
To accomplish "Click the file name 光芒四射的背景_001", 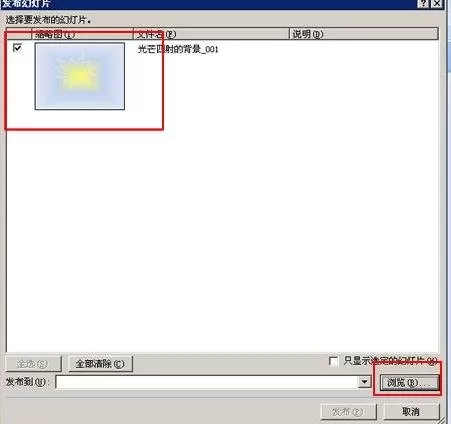I will [178, 49].
